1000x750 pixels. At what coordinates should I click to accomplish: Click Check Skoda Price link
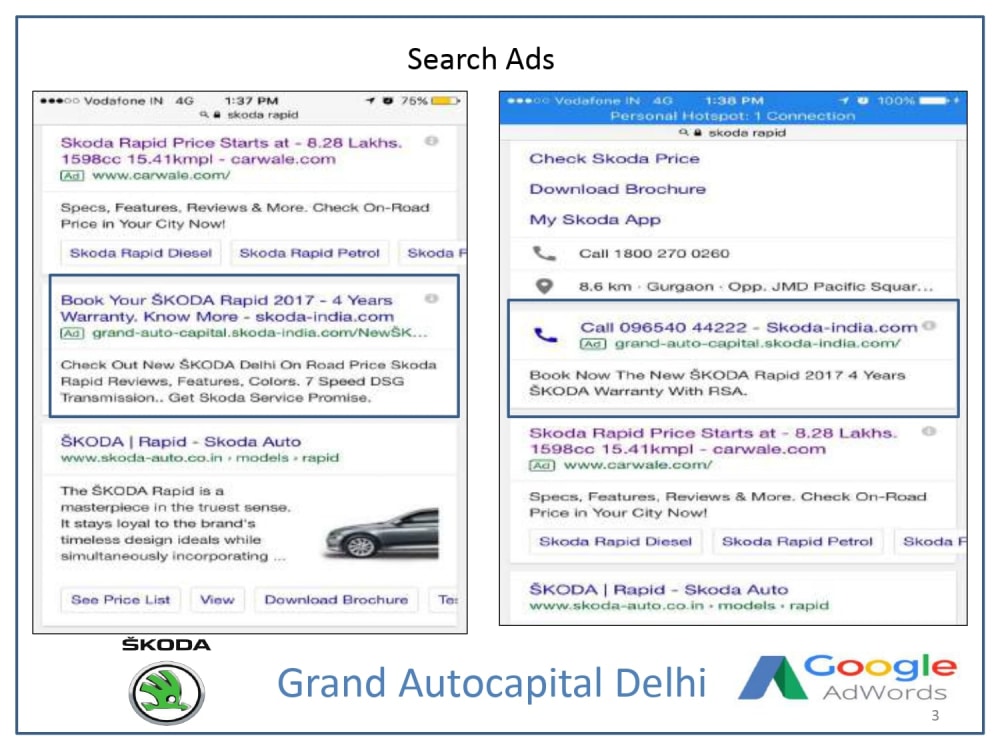pos(614,159)
